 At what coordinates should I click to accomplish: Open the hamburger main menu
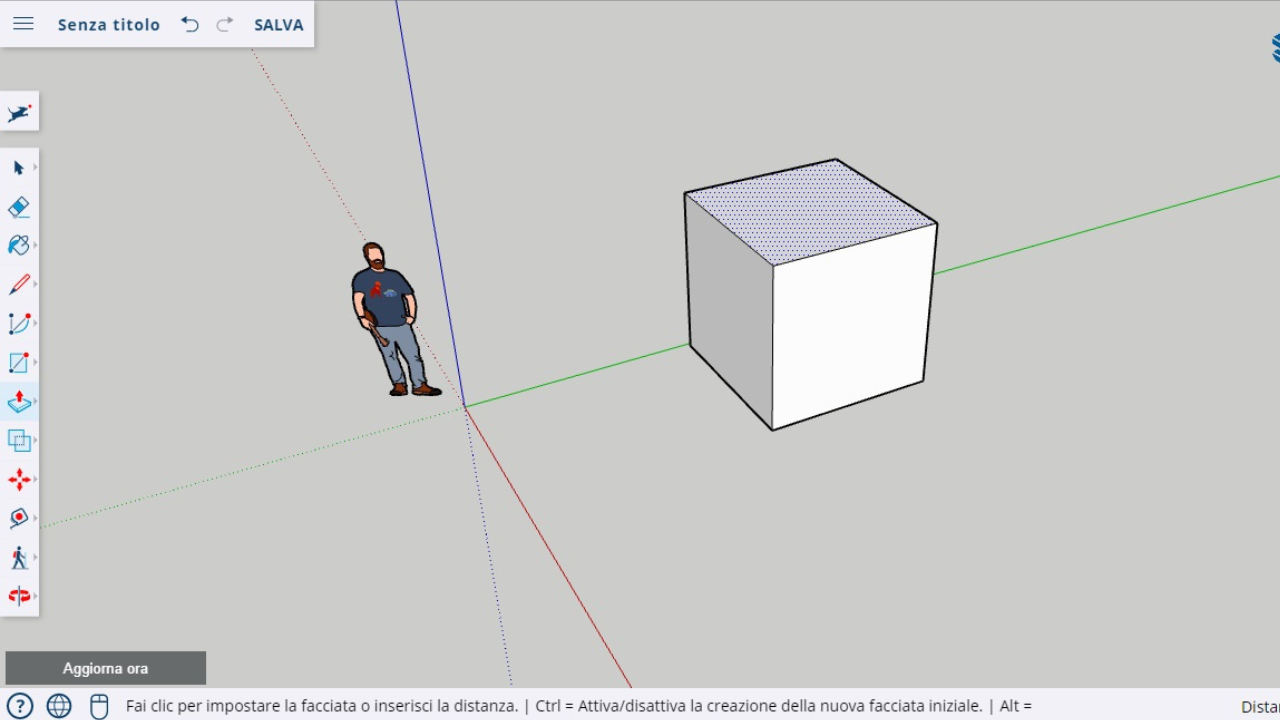(x=23, y=24)
